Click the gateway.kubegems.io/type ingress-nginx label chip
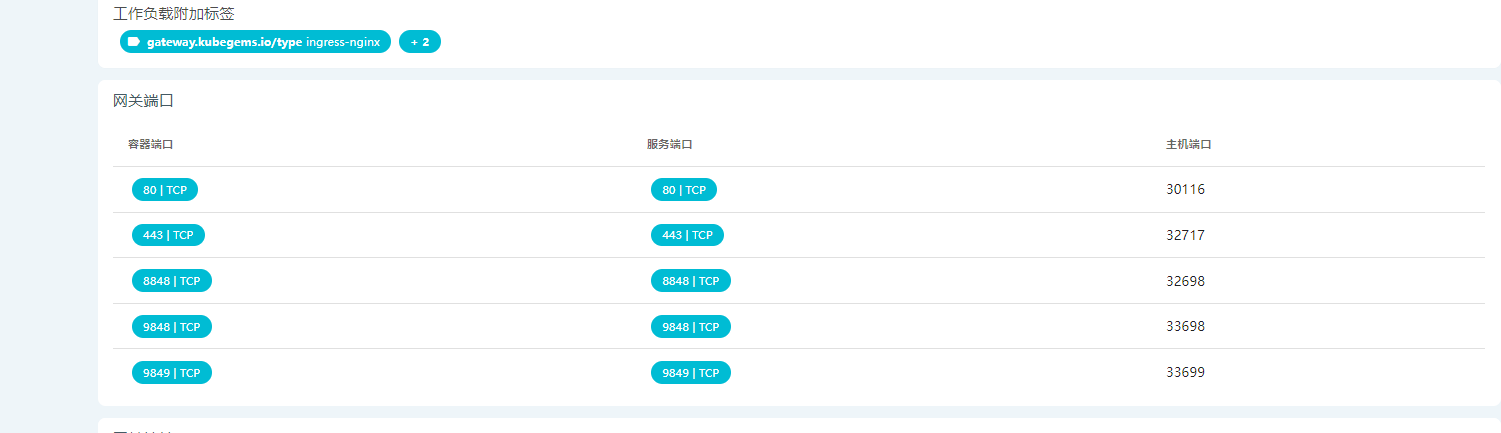Screen dimensions: 1501x433 [x=255, y=42]
